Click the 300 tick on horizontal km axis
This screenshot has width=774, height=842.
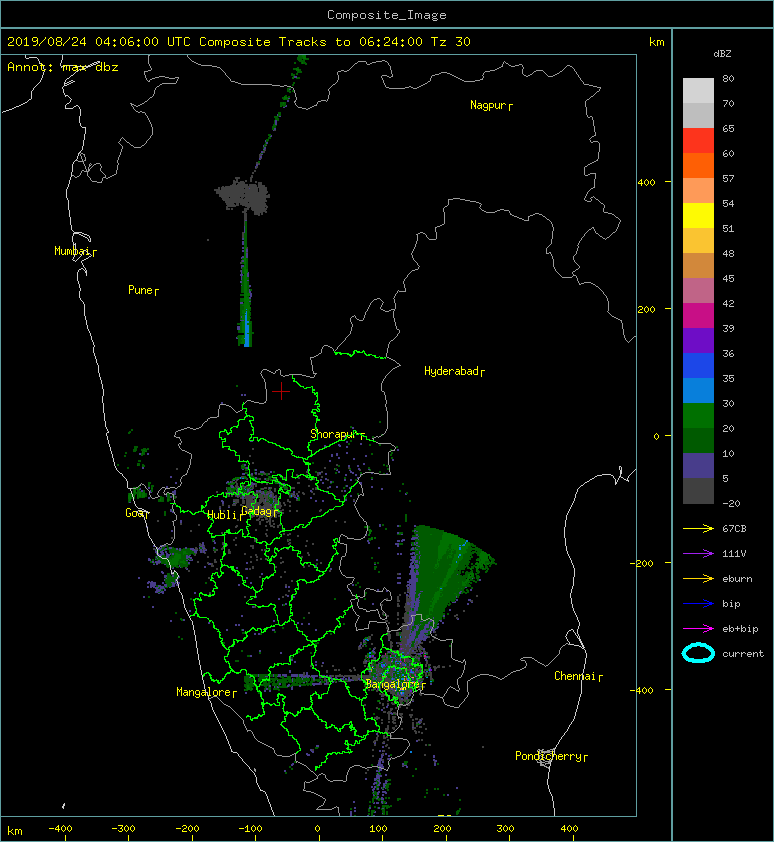[505, 829]
